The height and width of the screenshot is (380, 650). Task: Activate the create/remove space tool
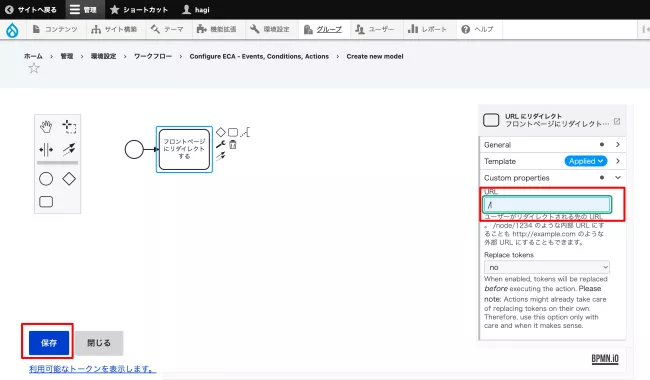tap(46, 150)
